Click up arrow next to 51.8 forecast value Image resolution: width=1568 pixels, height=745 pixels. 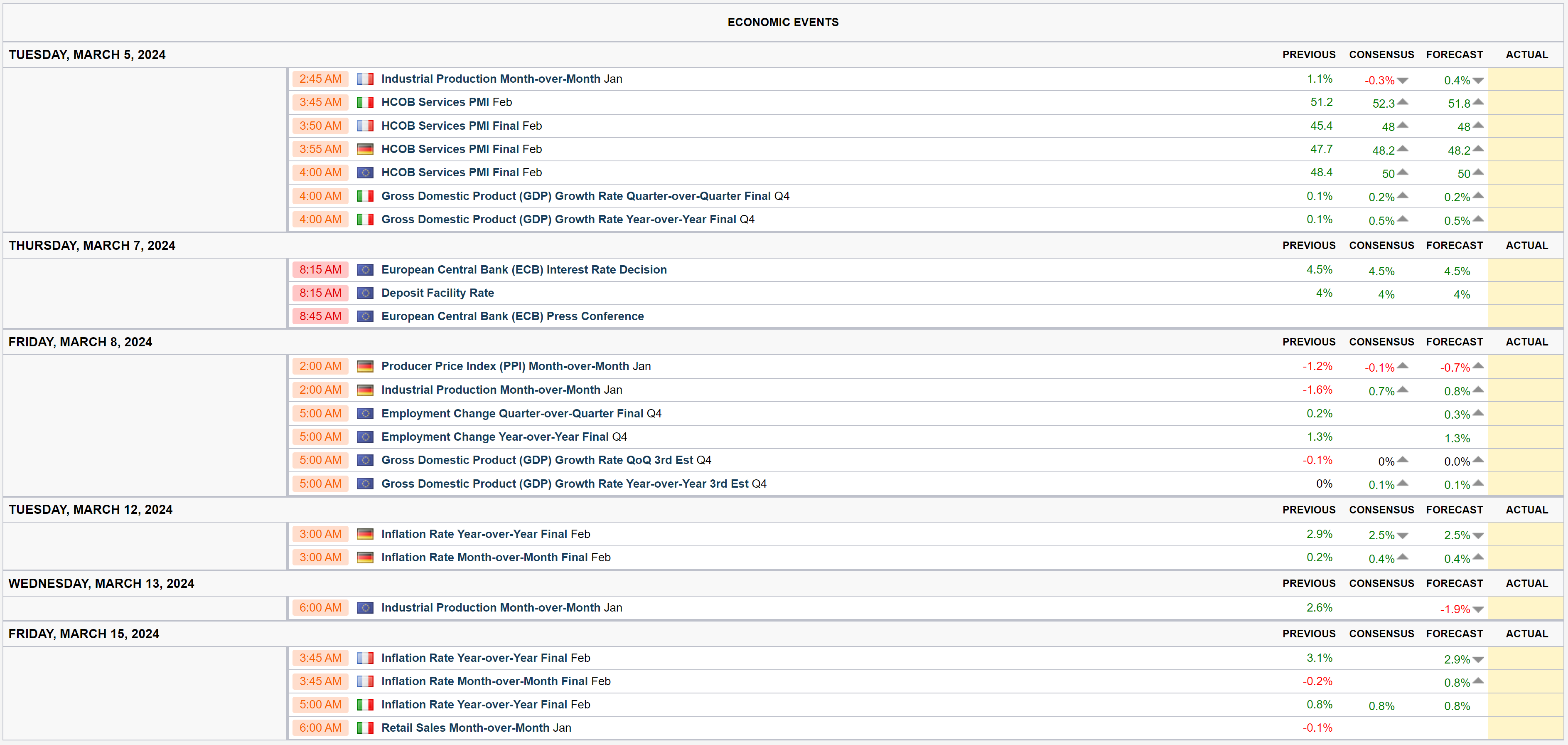click(x=1478, y=102)
